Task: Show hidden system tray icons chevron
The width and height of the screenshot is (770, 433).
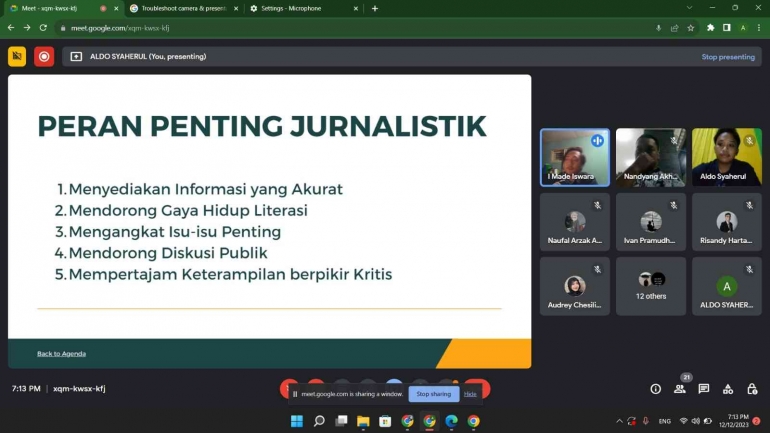Action: coord(619,421)
